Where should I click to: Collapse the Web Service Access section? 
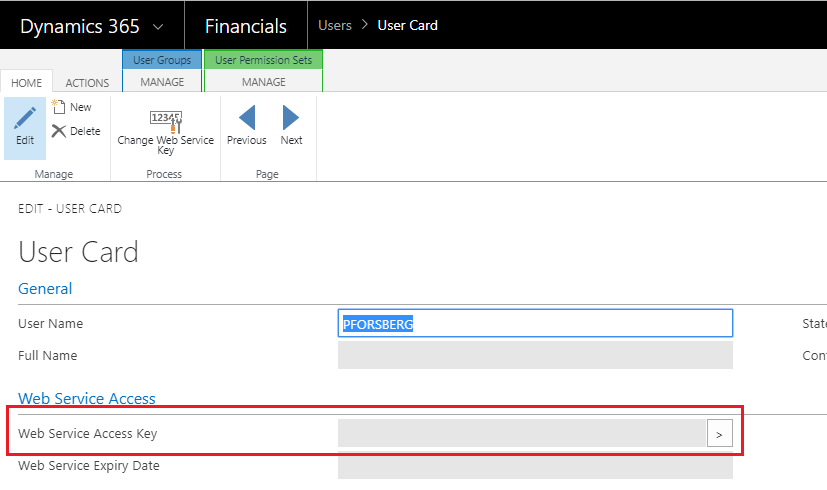click(87, 398)
